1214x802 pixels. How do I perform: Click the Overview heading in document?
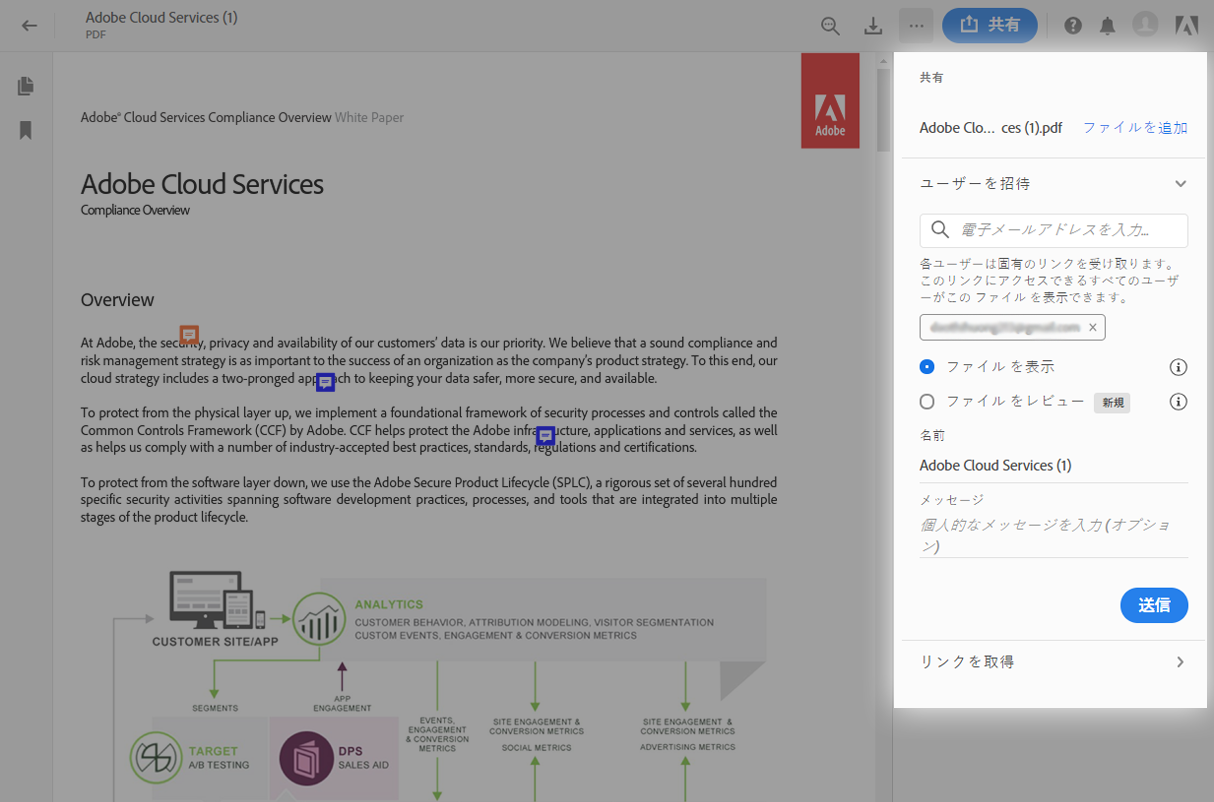[118, 300]
